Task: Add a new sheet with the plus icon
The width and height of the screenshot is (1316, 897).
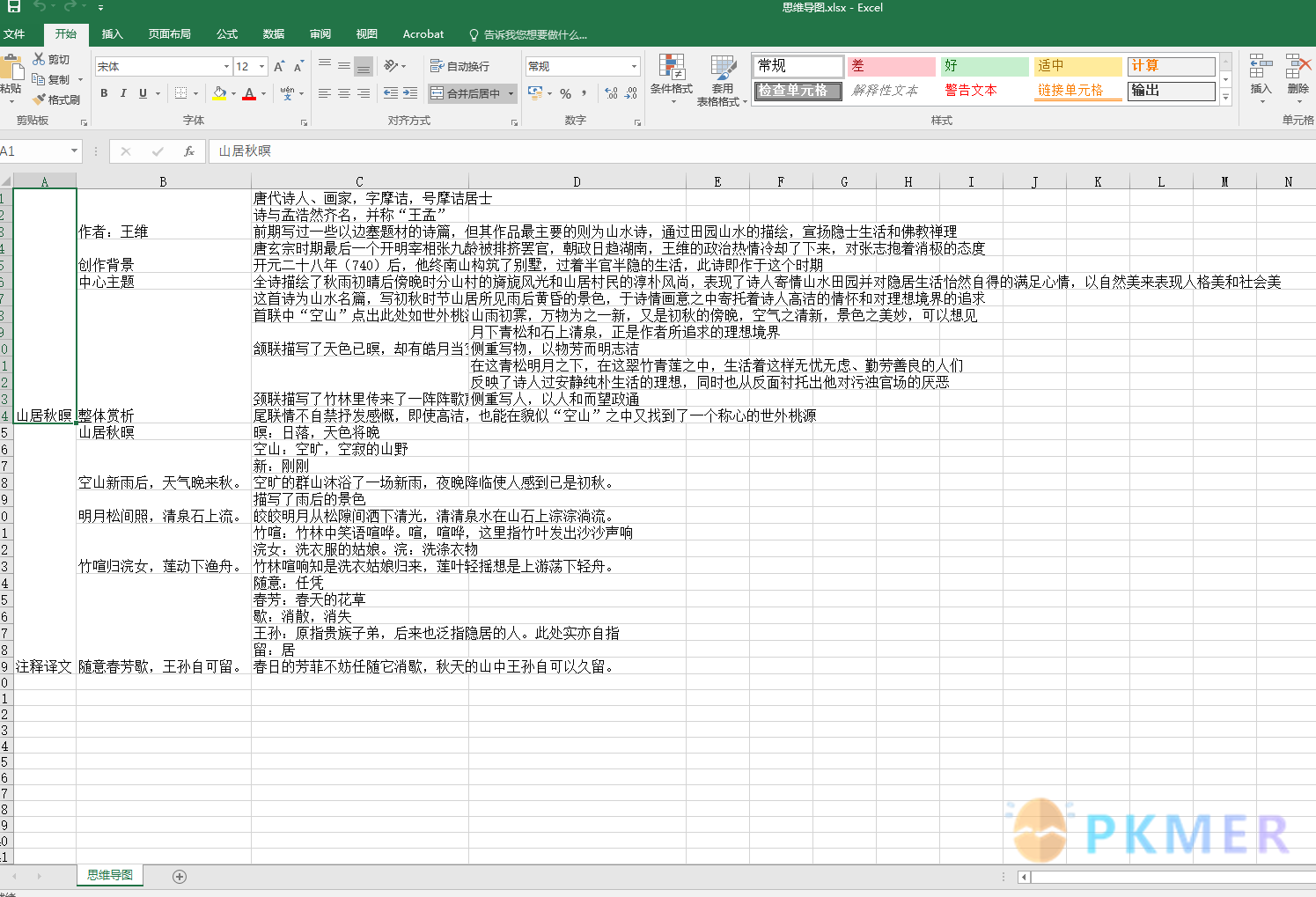Action: click(180, 876)
